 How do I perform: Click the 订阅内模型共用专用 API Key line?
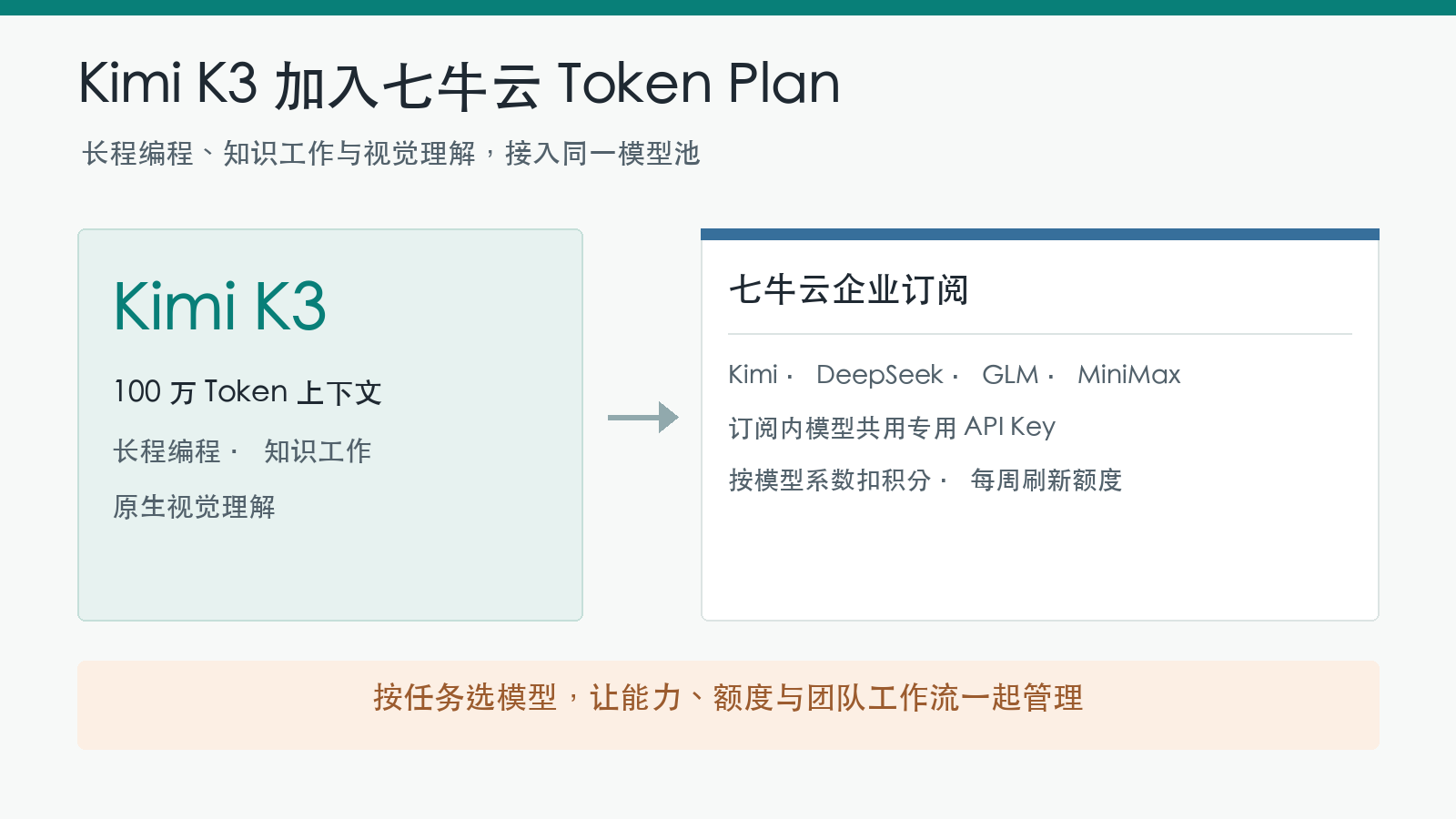(x=892, y=427)
